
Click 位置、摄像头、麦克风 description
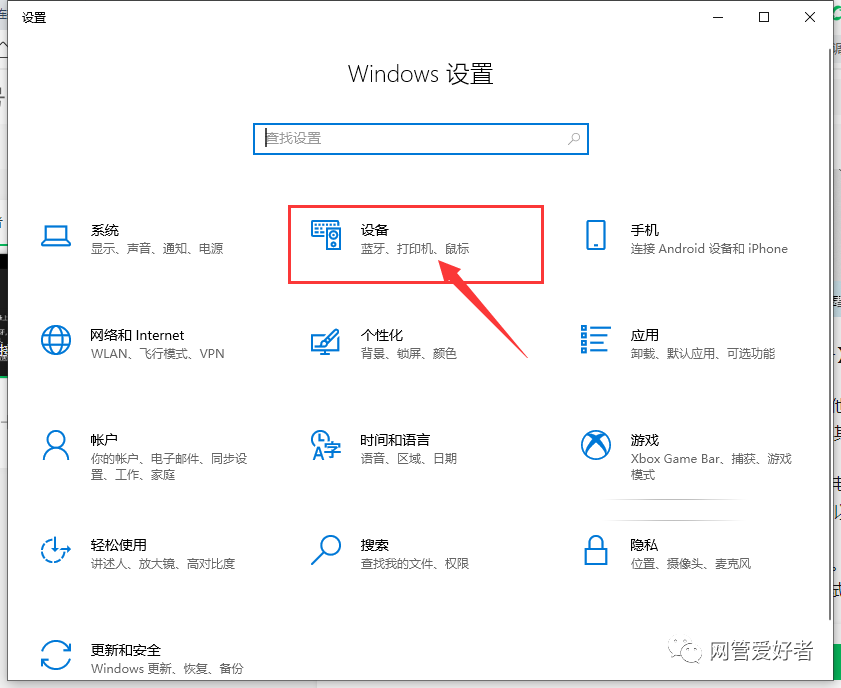[x=690, y=564]
